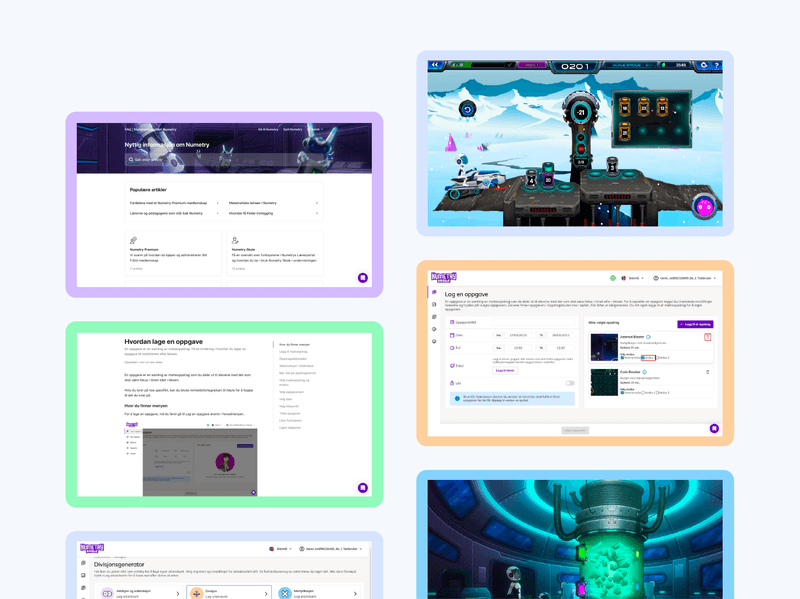Jump to 'Legg til matteoppdrag' in article contents
Viewport: 800px width, 599px height.
[293, 352]
